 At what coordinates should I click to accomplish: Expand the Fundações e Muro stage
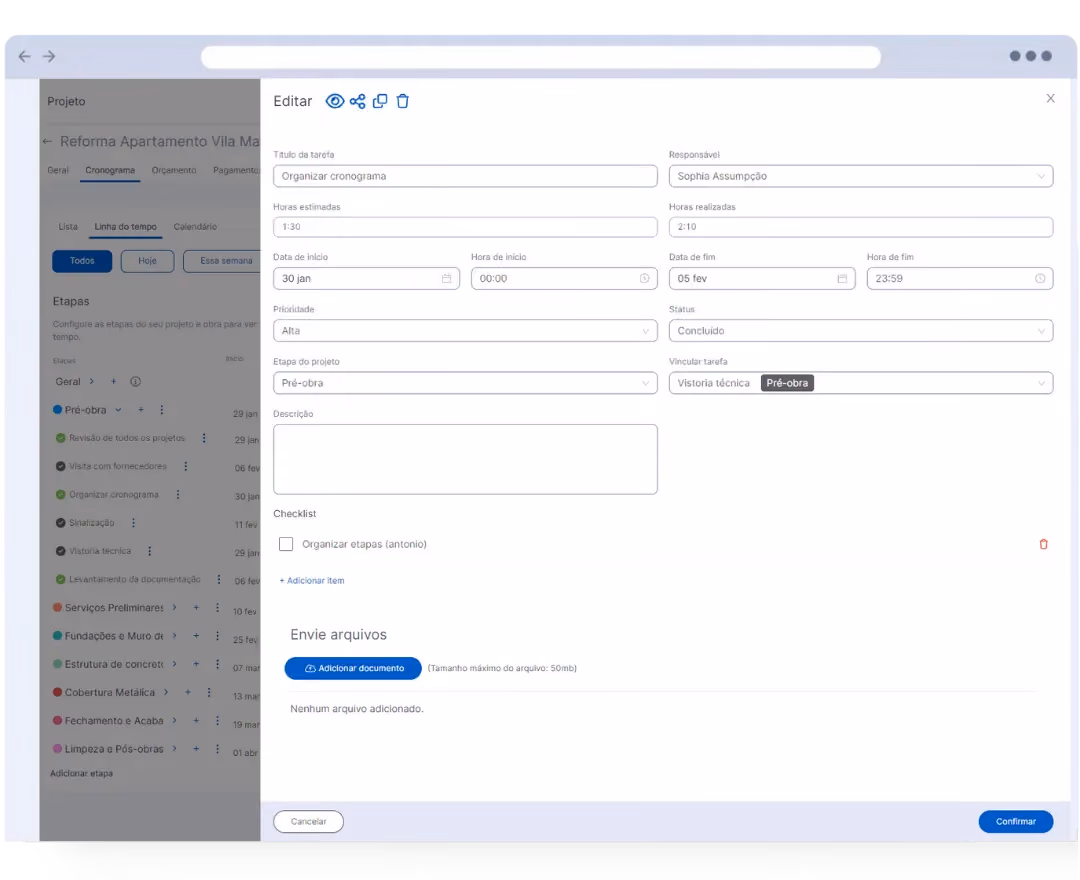tap(174, 636)
